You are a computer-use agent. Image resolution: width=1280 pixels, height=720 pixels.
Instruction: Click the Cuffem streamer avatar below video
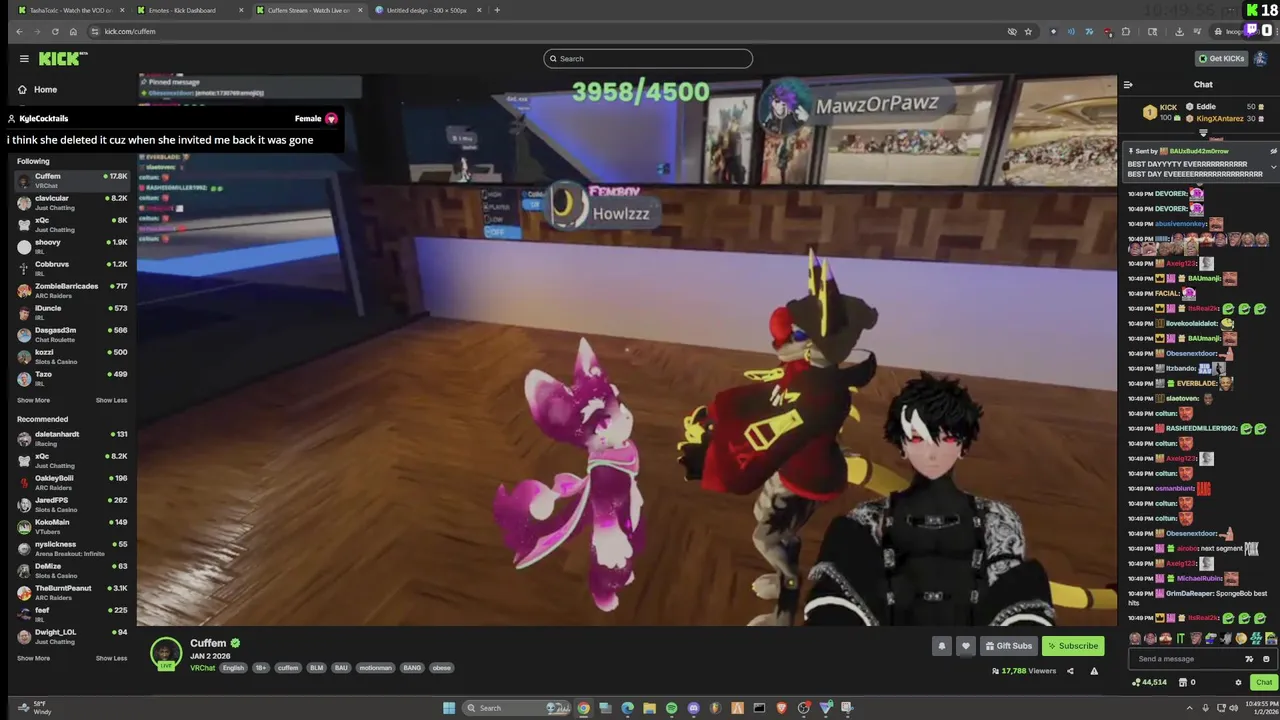pos(165,653)
